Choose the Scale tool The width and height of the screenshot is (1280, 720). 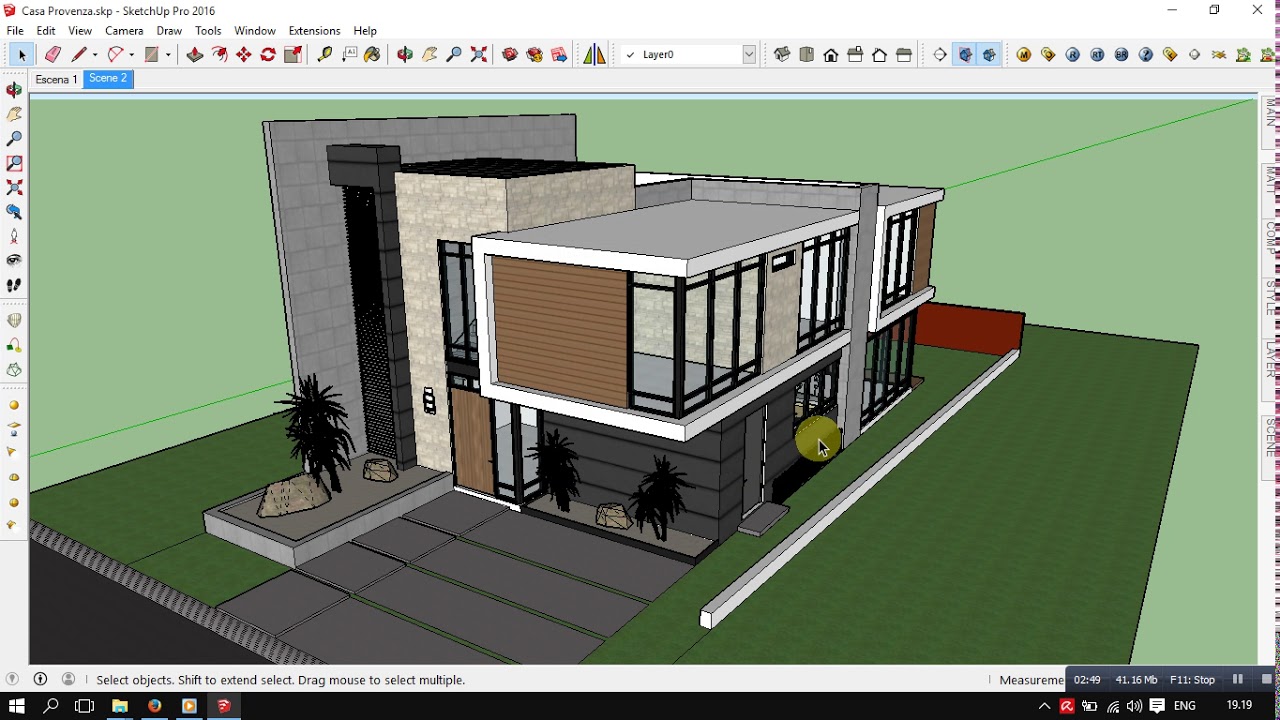pos(293,55)
